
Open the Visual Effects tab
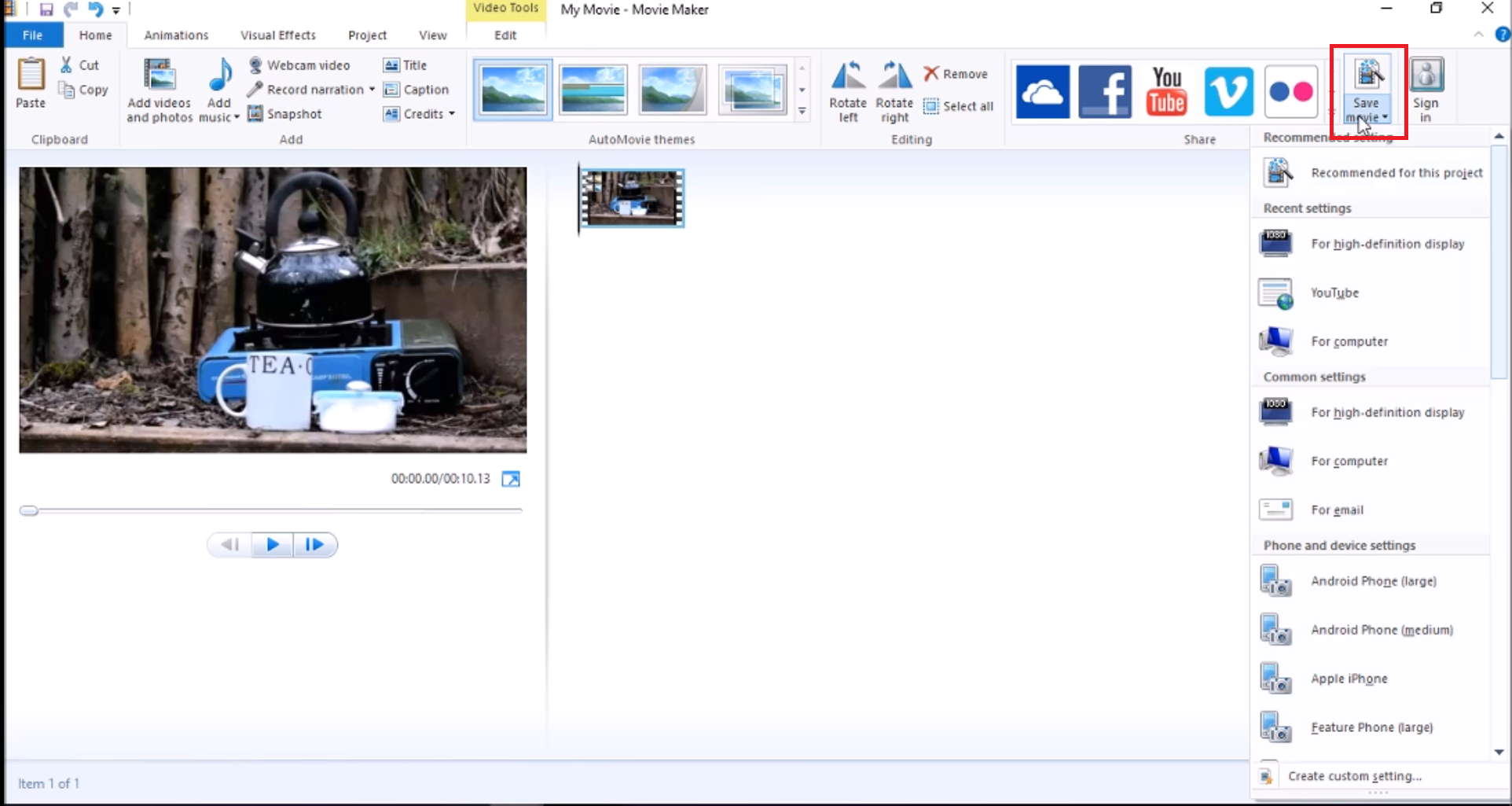[277, 35]
